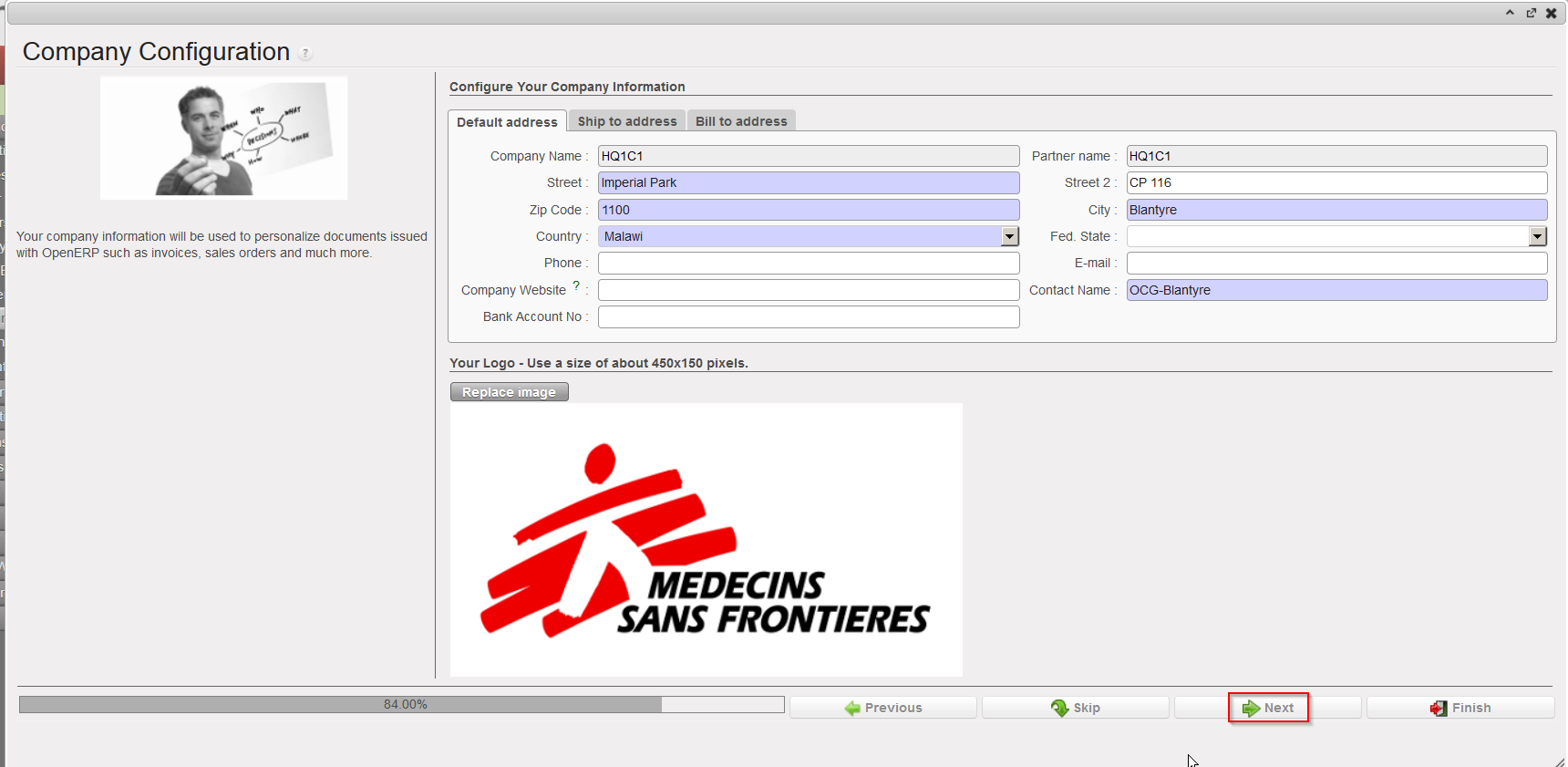This screenshot has height=767, width=1568.
Task: Click the Partner name field
Action: [x=1336, y=156]
